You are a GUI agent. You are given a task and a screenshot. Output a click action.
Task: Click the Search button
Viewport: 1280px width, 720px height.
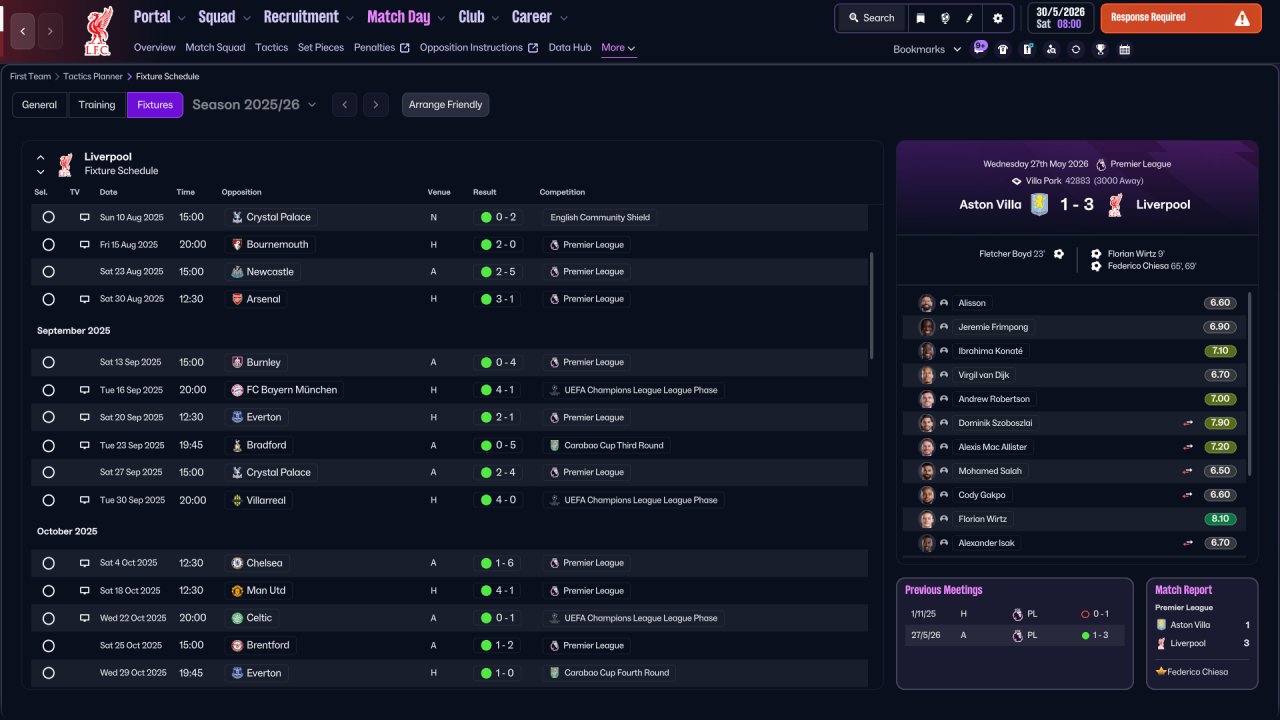tap(870, 18)
